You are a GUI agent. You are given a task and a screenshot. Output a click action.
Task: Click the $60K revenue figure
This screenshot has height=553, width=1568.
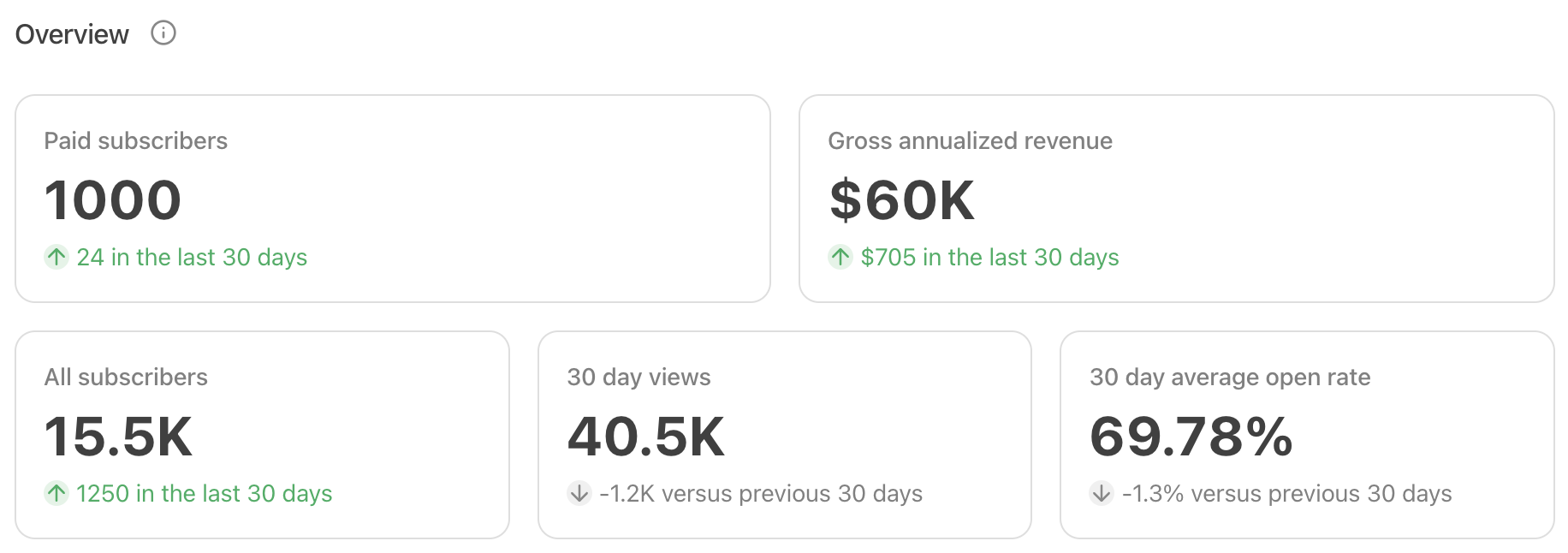902,199
